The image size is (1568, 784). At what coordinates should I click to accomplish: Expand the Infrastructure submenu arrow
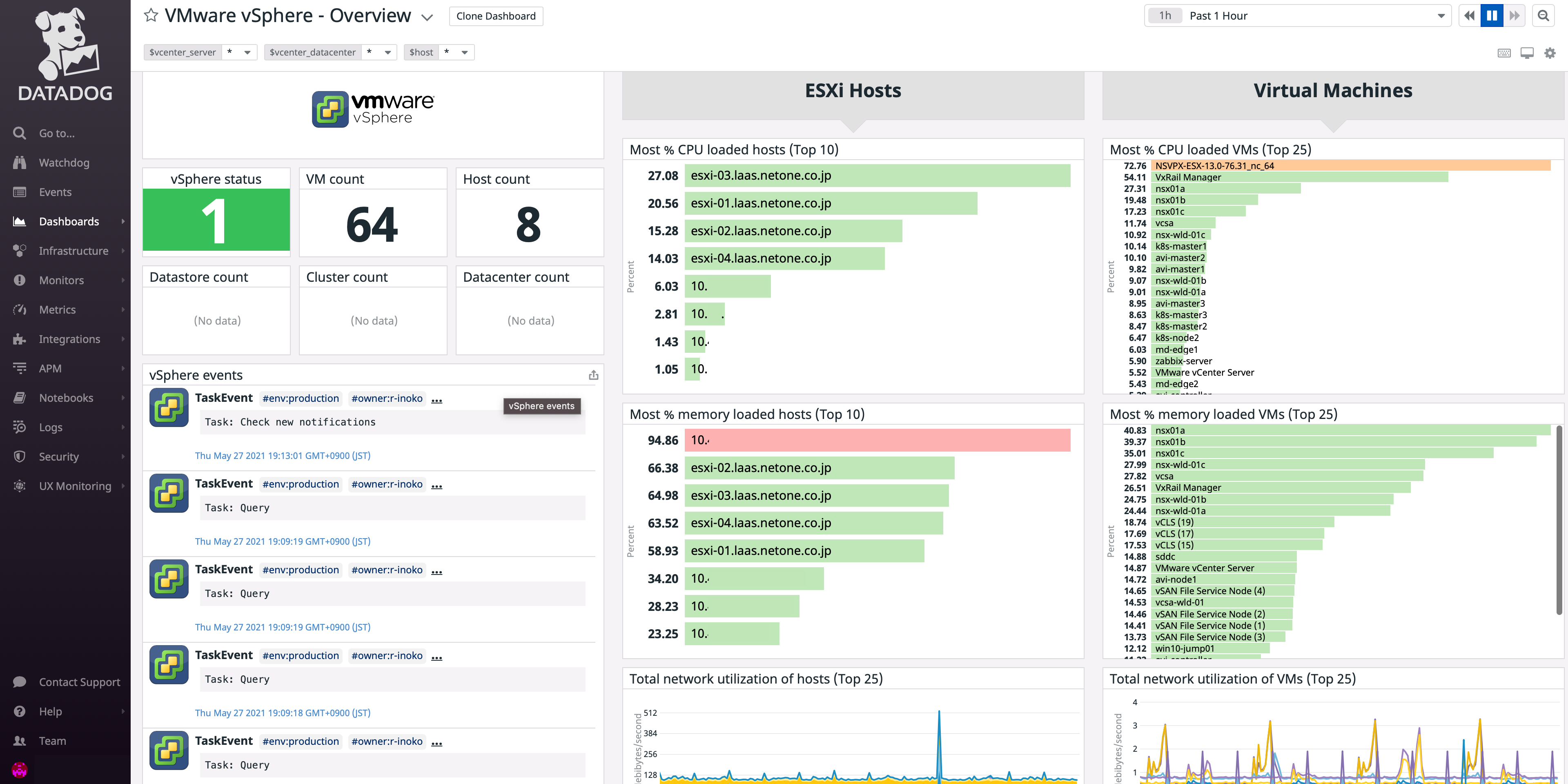tap(123, 251)
